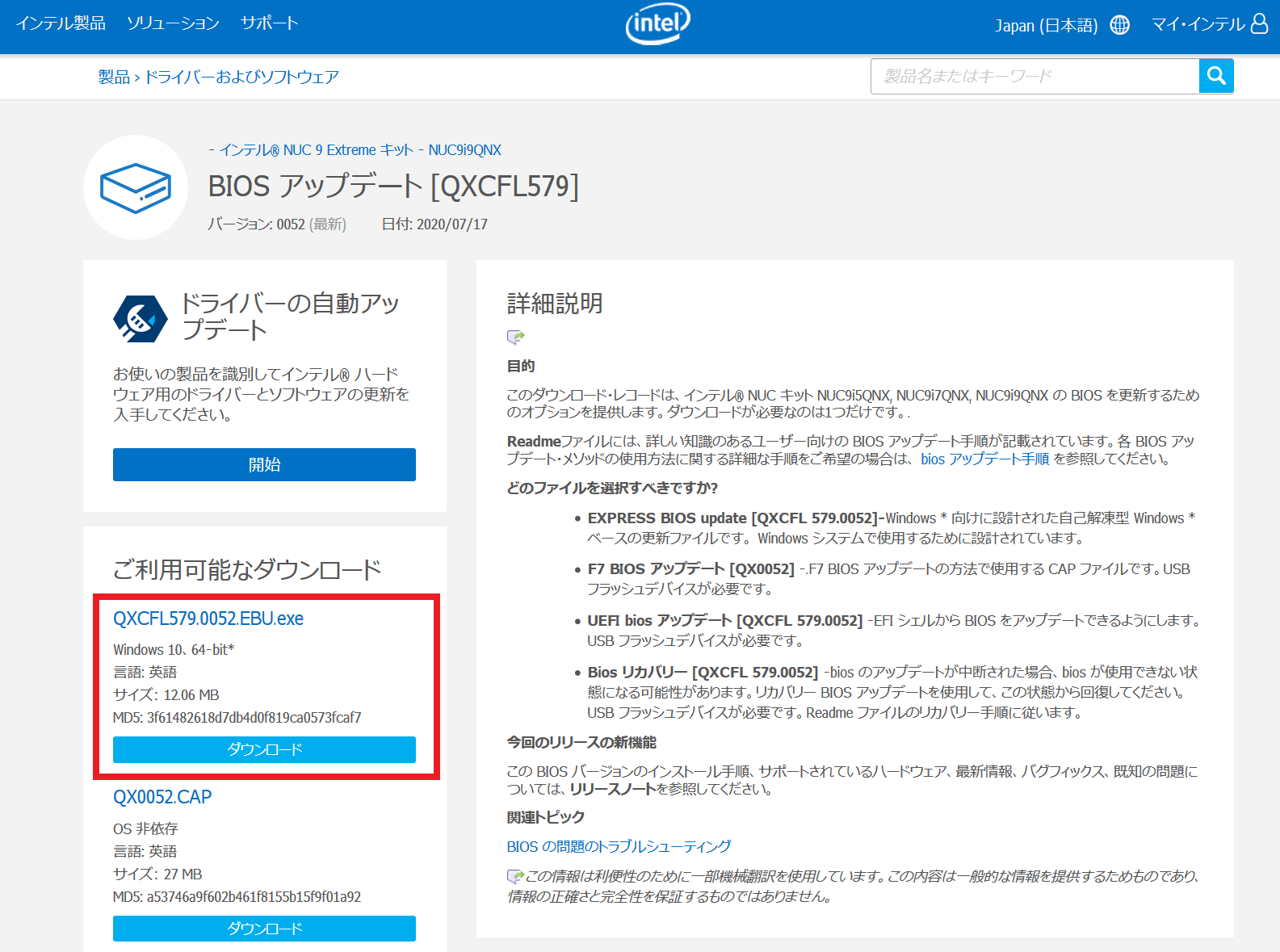Open the NUC9i9QNX product link
Image resolution: width=1280 pixels, height=952 pixels.
tap(464, 150)
